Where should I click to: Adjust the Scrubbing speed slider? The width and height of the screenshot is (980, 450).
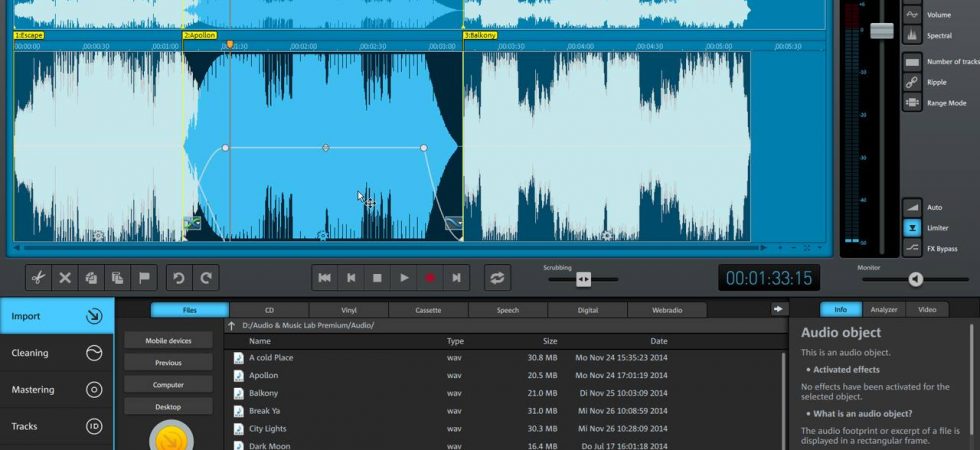click(583, 279)
